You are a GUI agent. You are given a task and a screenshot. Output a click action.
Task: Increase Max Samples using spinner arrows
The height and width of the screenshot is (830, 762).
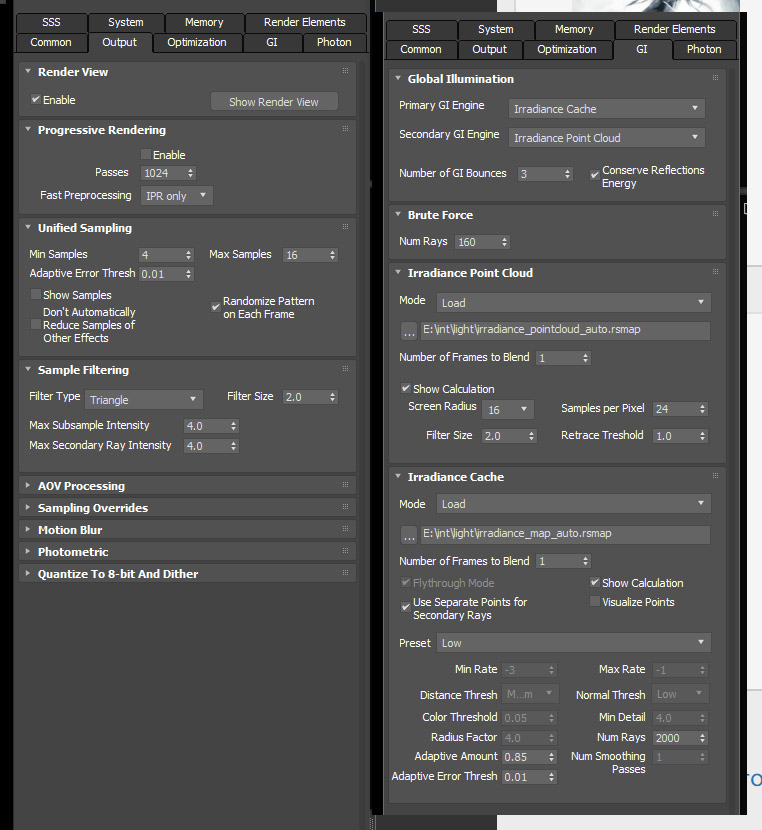(x=335, y=251)
